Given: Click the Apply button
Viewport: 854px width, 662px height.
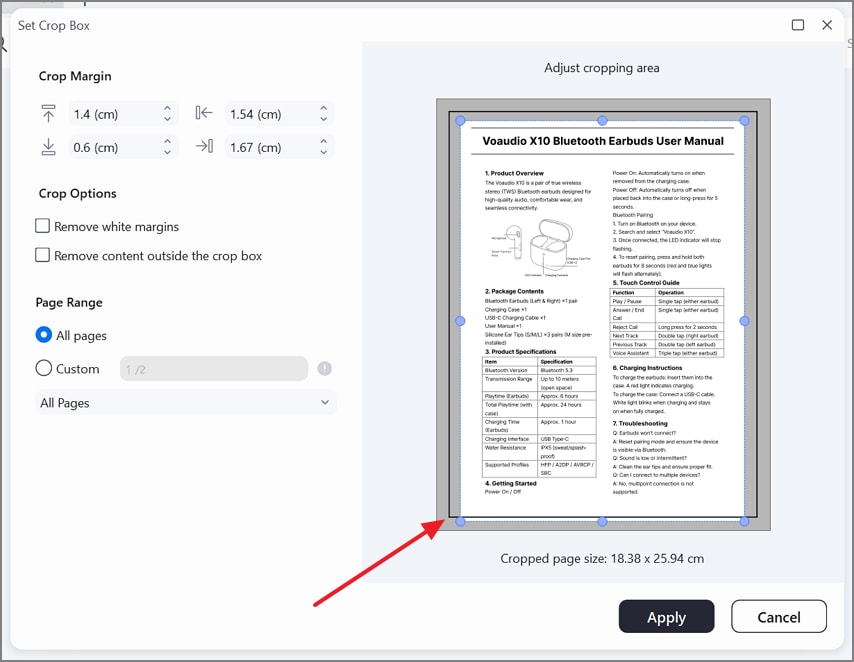Looking at the screenshot, I should click(x=666, y=617).
